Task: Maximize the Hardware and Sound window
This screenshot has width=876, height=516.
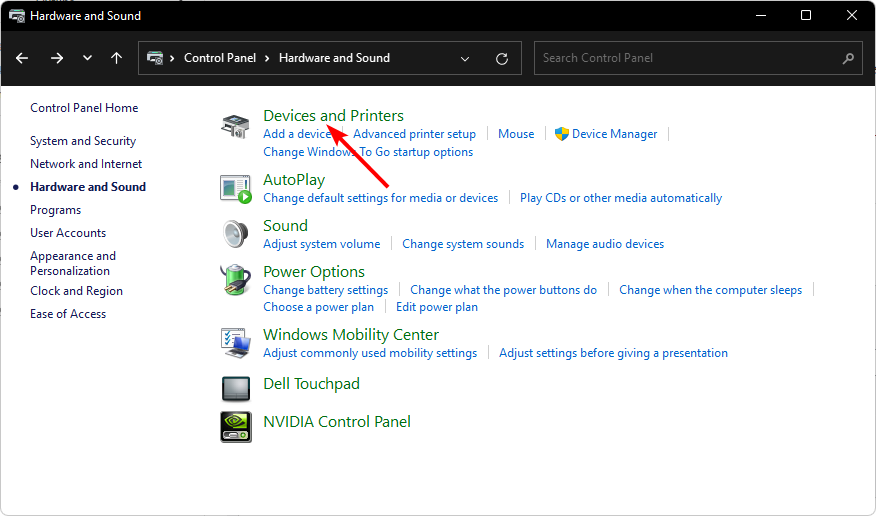Action: point(806,16)
